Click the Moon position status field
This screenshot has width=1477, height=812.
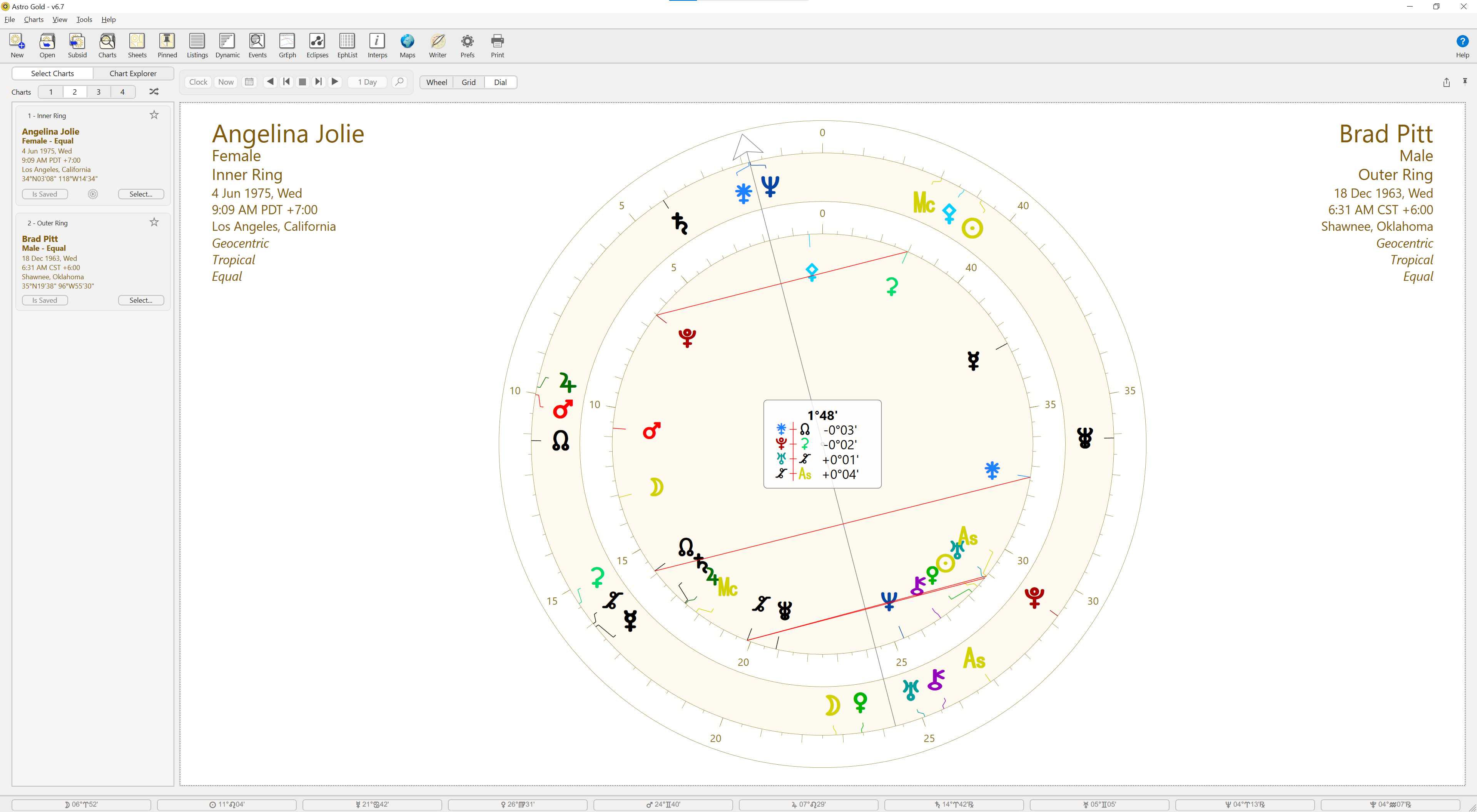82,805
